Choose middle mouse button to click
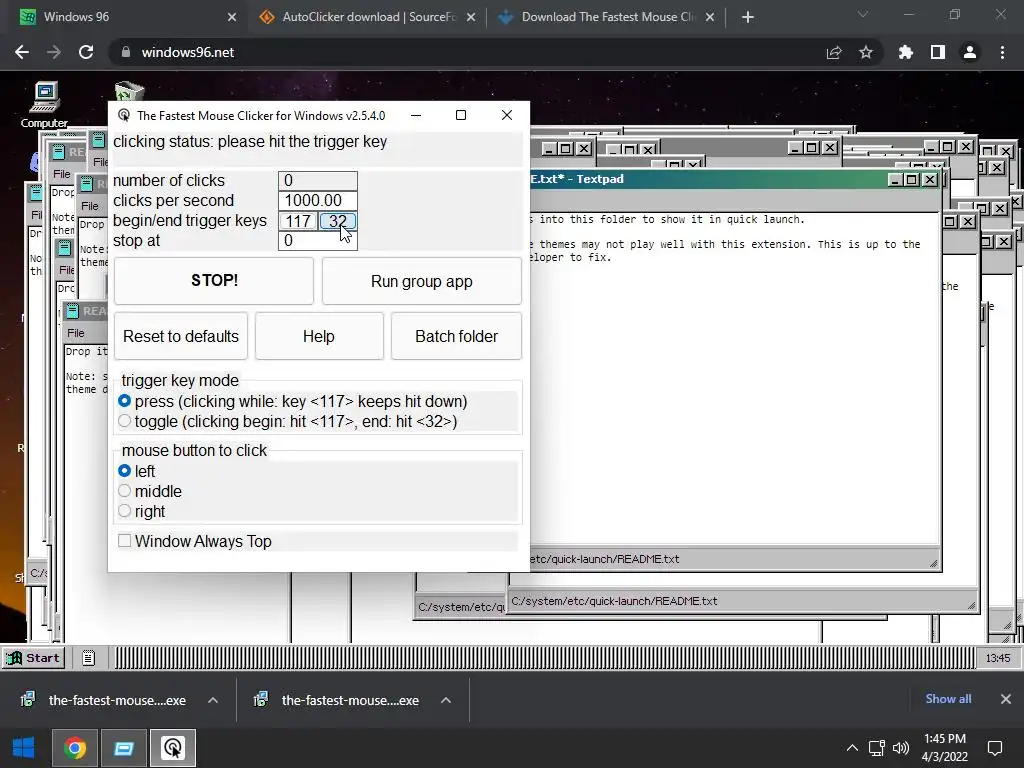 click(x=125, y=491)
